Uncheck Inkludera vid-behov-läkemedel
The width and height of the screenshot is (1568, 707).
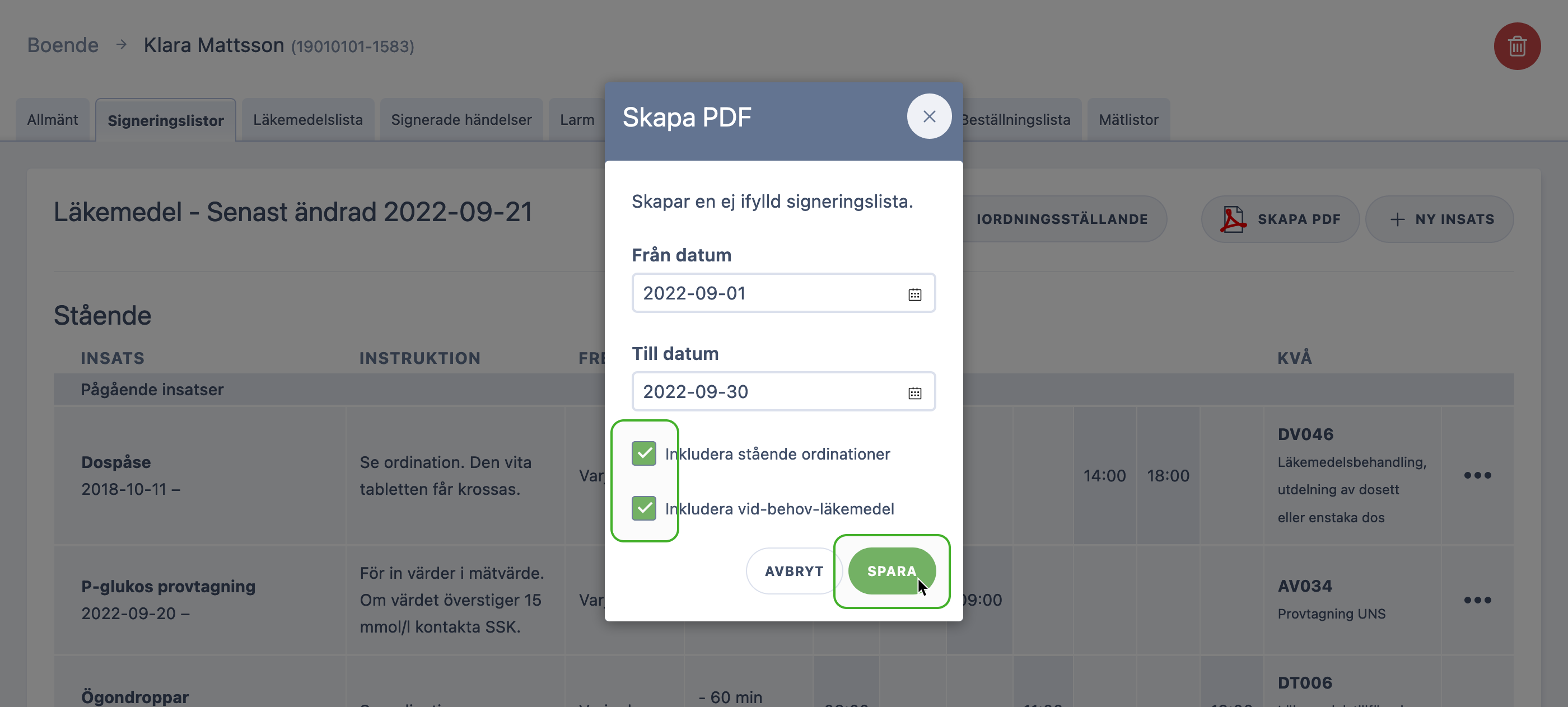643,509
